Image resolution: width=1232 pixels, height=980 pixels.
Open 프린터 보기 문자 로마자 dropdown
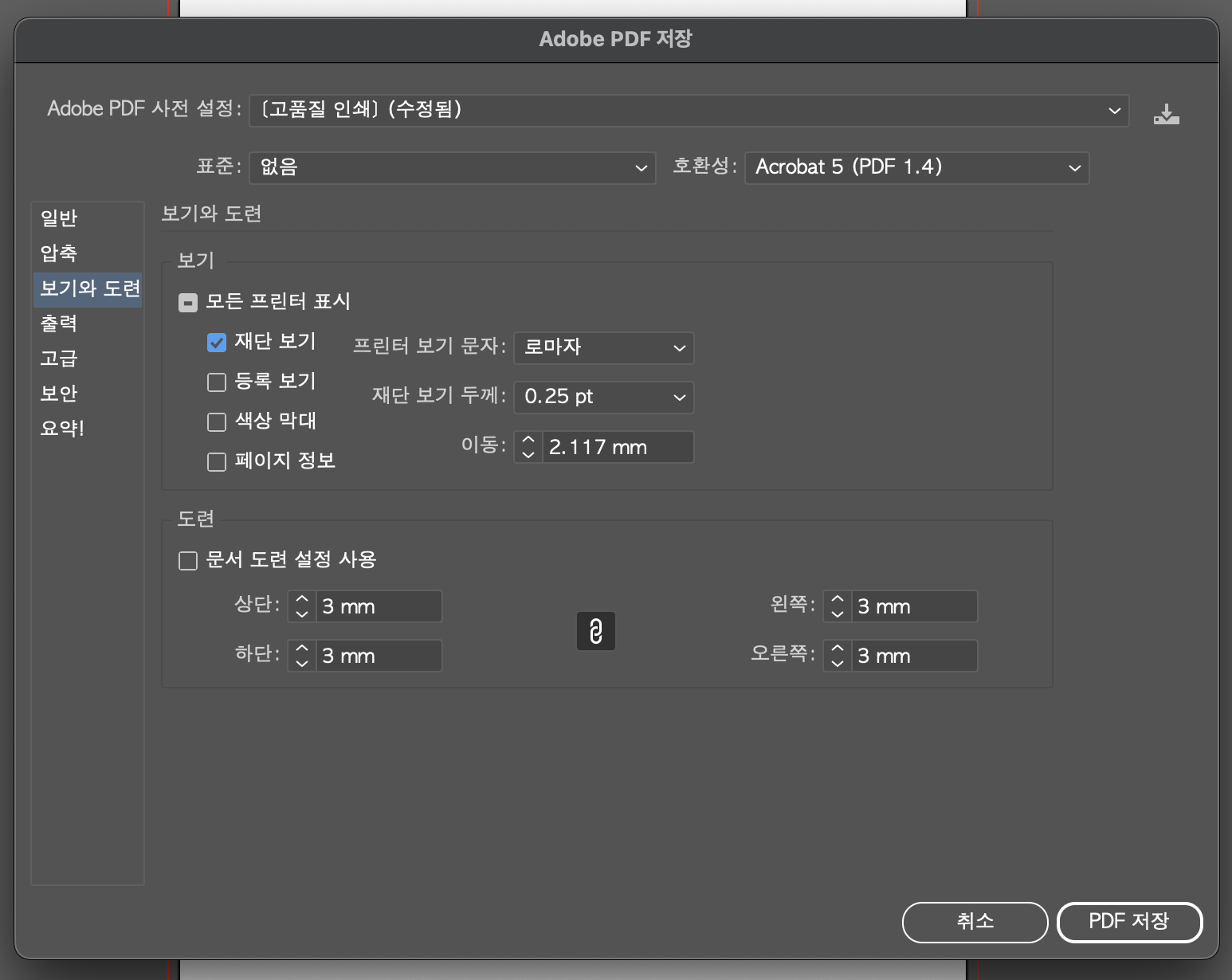(604, 347)
